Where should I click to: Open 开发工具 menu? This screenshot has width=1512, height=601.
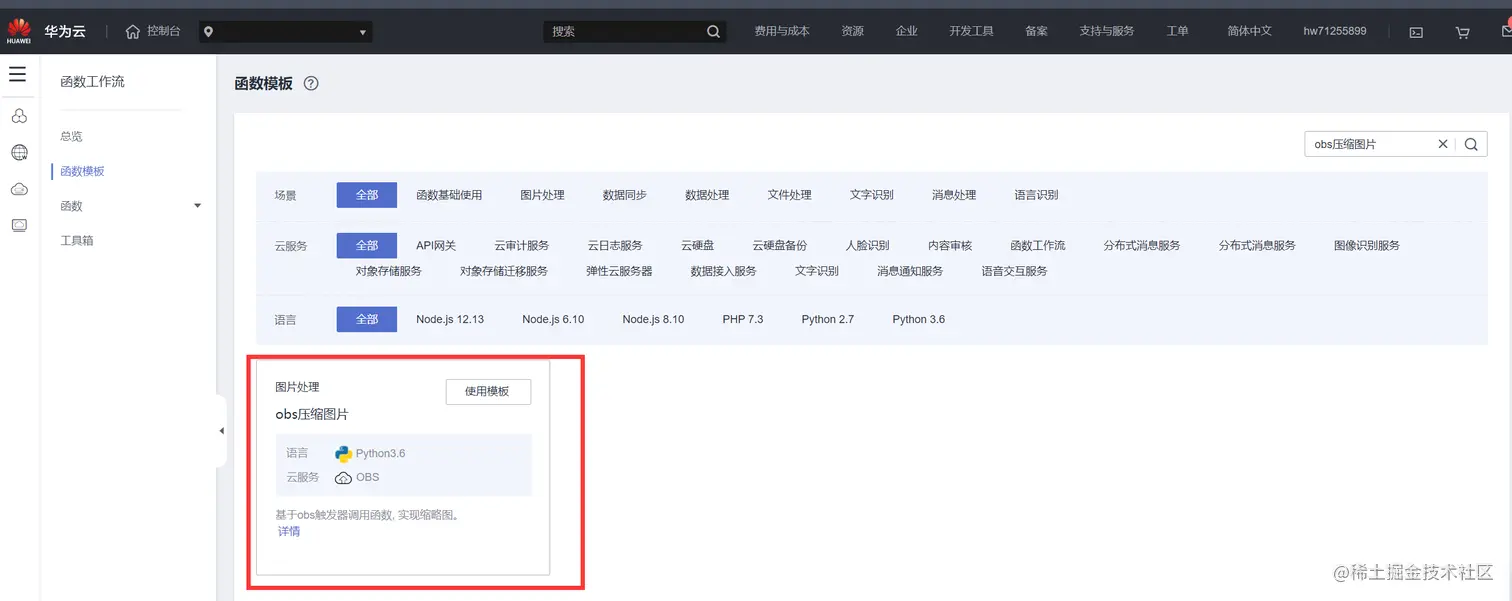click(971, 31)
